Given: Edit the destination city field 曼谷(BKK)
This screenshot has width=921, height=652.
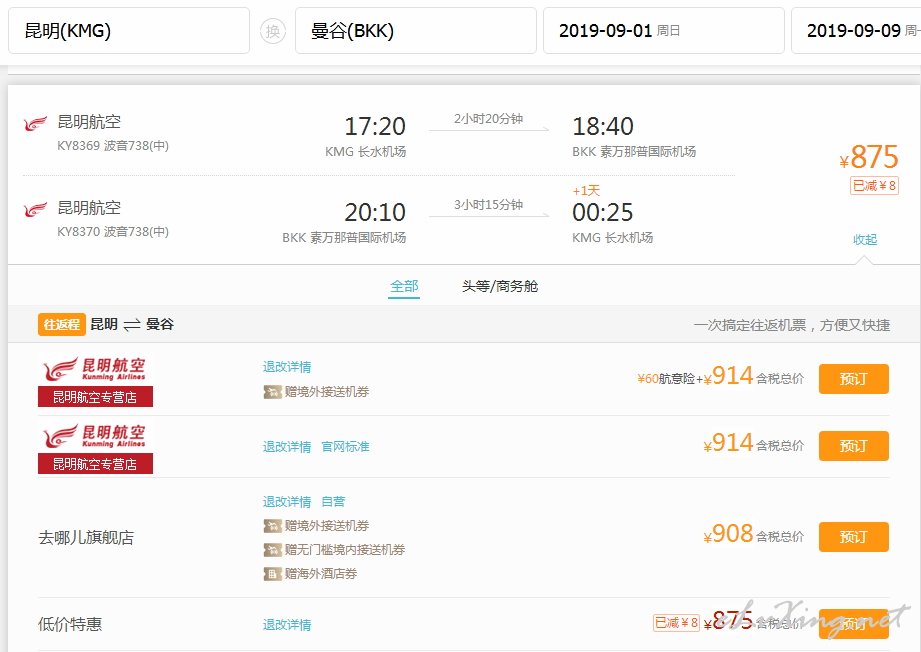Looking at the screenshot, I should 415,31.
